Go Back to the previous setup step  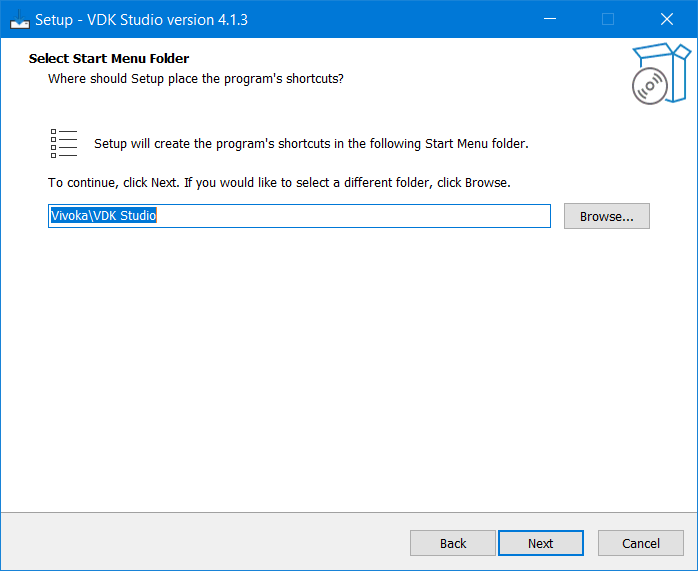tap(453, 543)
